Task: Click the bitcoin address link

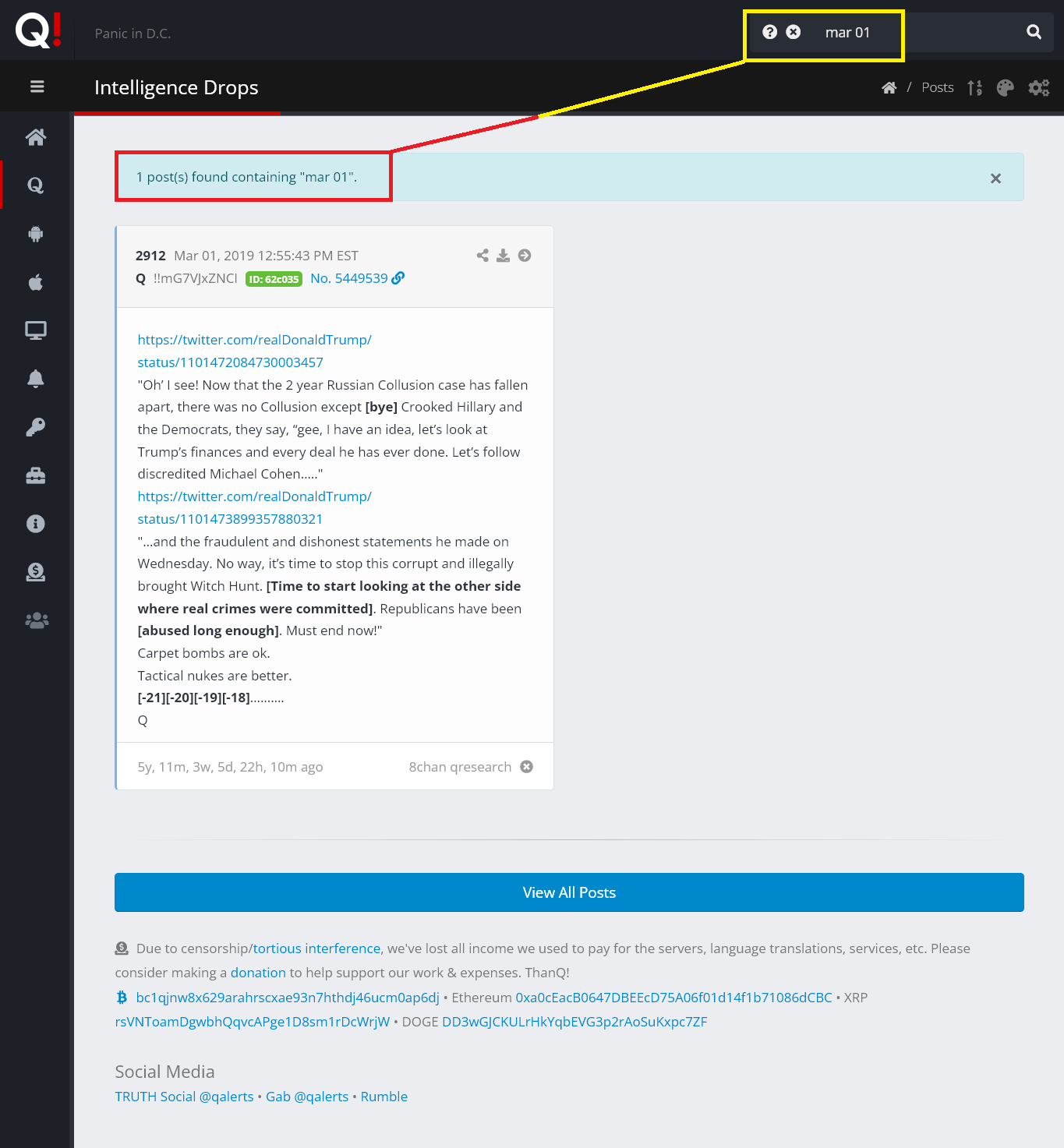Action: tap(288, 998)
